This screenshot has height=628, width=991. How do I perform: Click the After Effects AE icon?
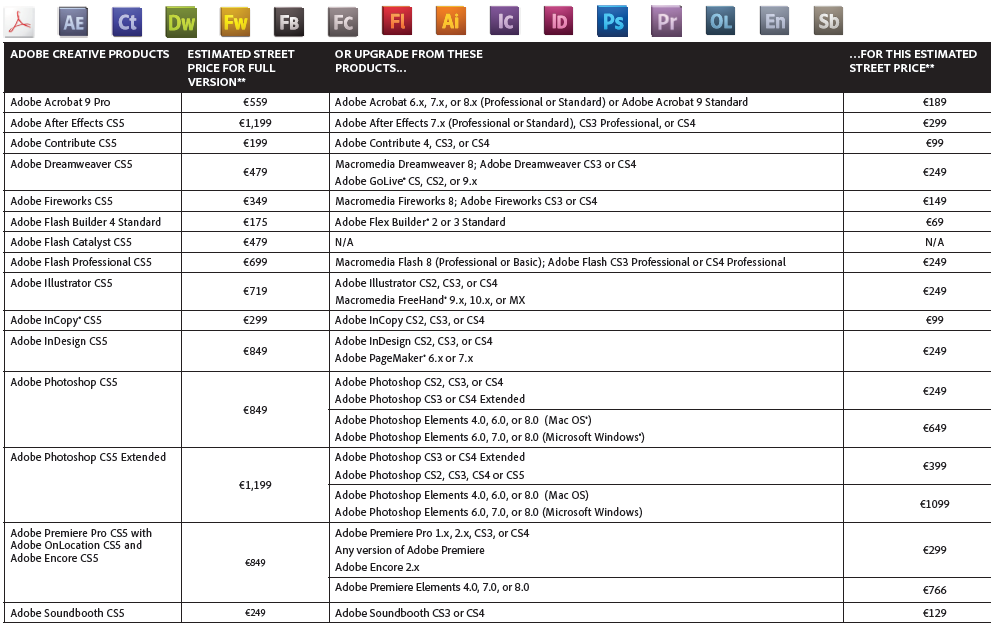73,22
